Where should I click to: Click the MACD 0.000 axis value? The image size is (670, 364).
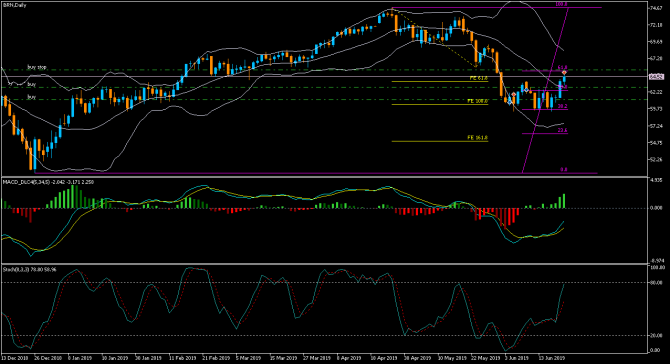click(657, 208)
